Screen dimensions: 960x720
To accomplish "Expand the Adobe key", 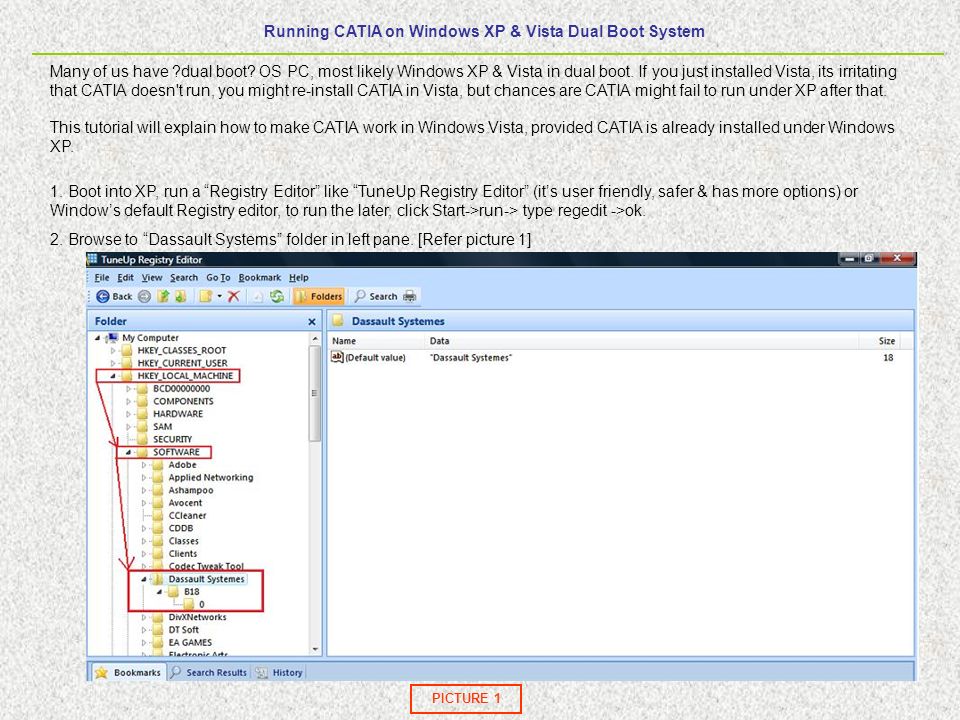I will [143, 465].
